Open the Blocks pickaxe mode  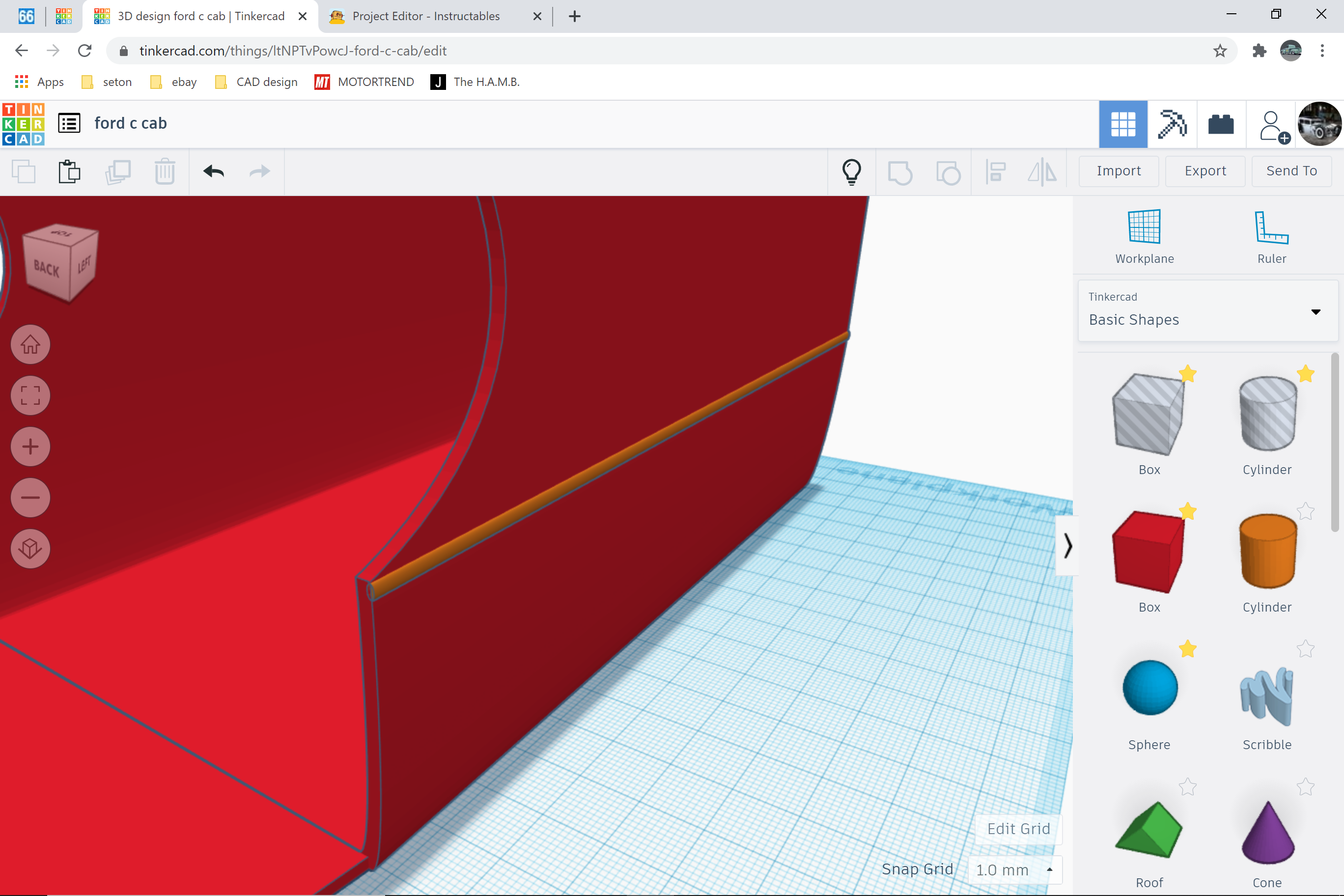pyautogui.click(x=1172, y=124)
